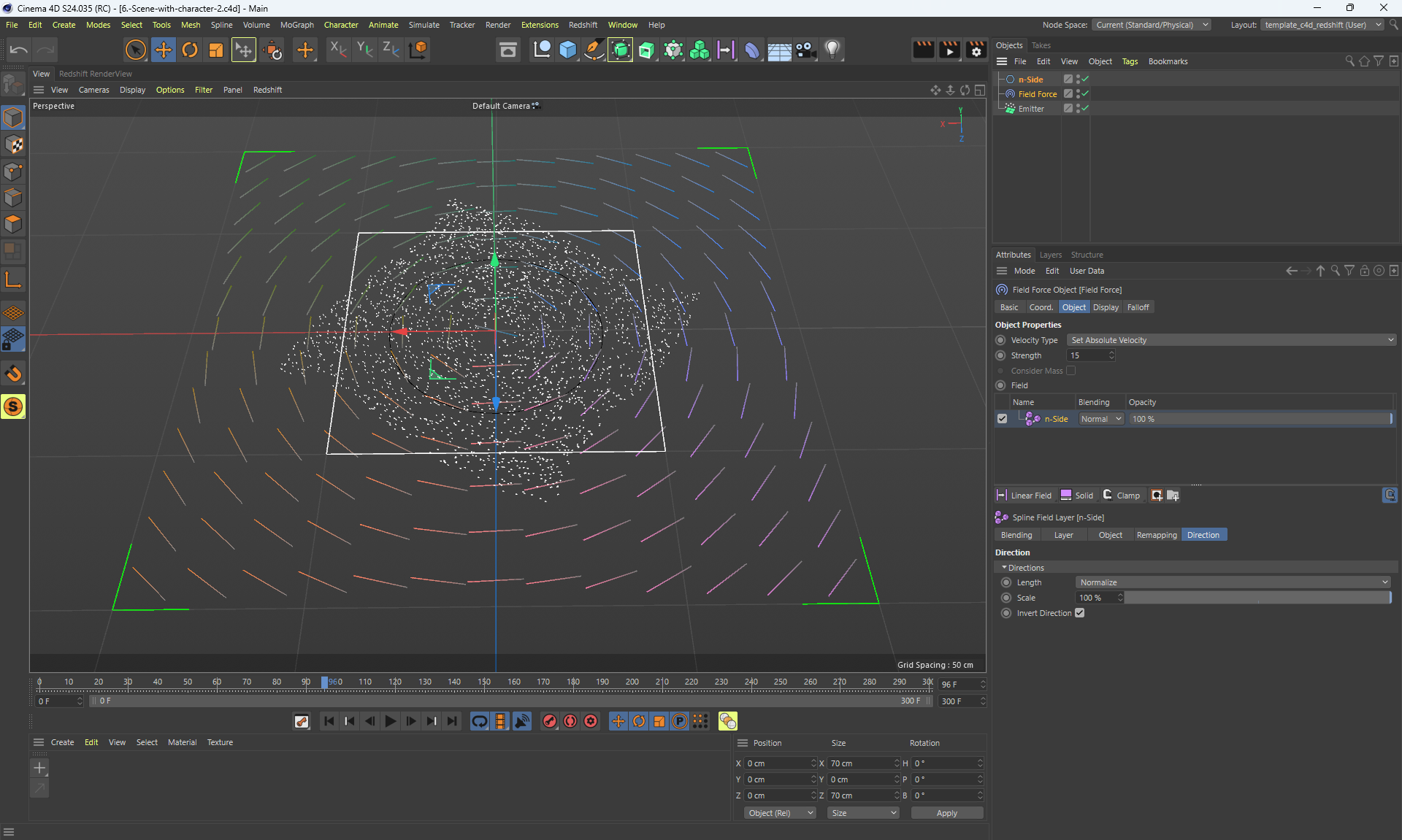This screenshot has height=840, width=1402.
Task: Click the Undo arrow icon
Action: [19, 50]
